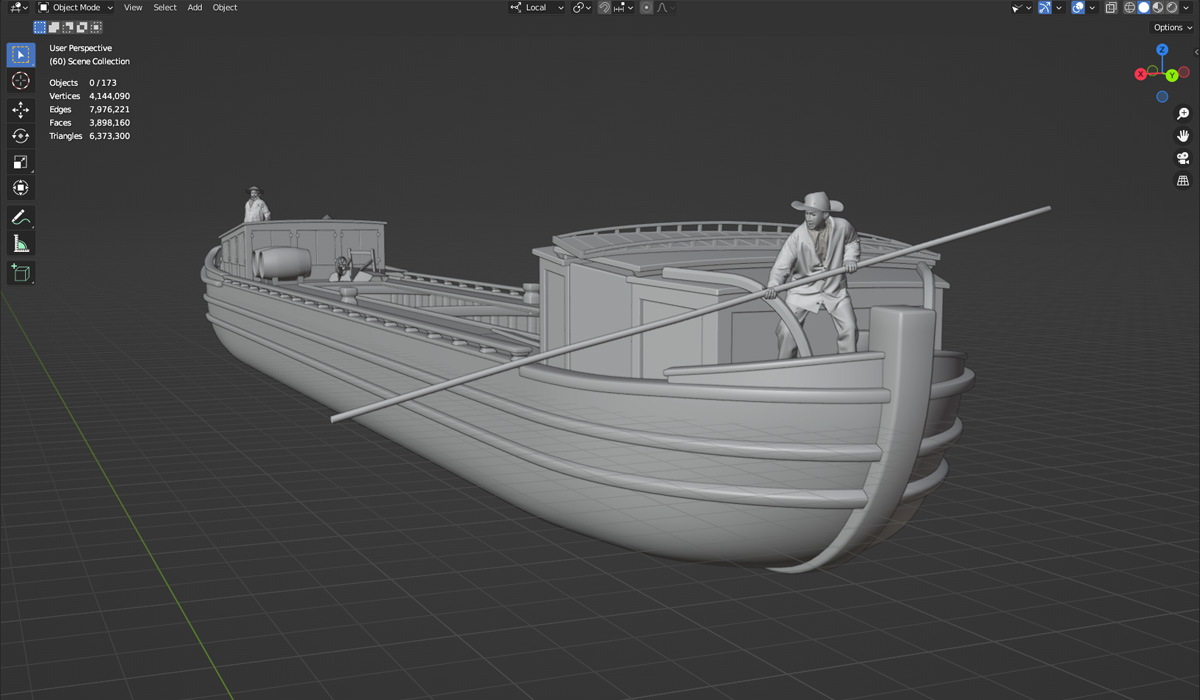Open the View menu
The width and height of the screenshot is (1200, 700).
(x=133, y=8)
